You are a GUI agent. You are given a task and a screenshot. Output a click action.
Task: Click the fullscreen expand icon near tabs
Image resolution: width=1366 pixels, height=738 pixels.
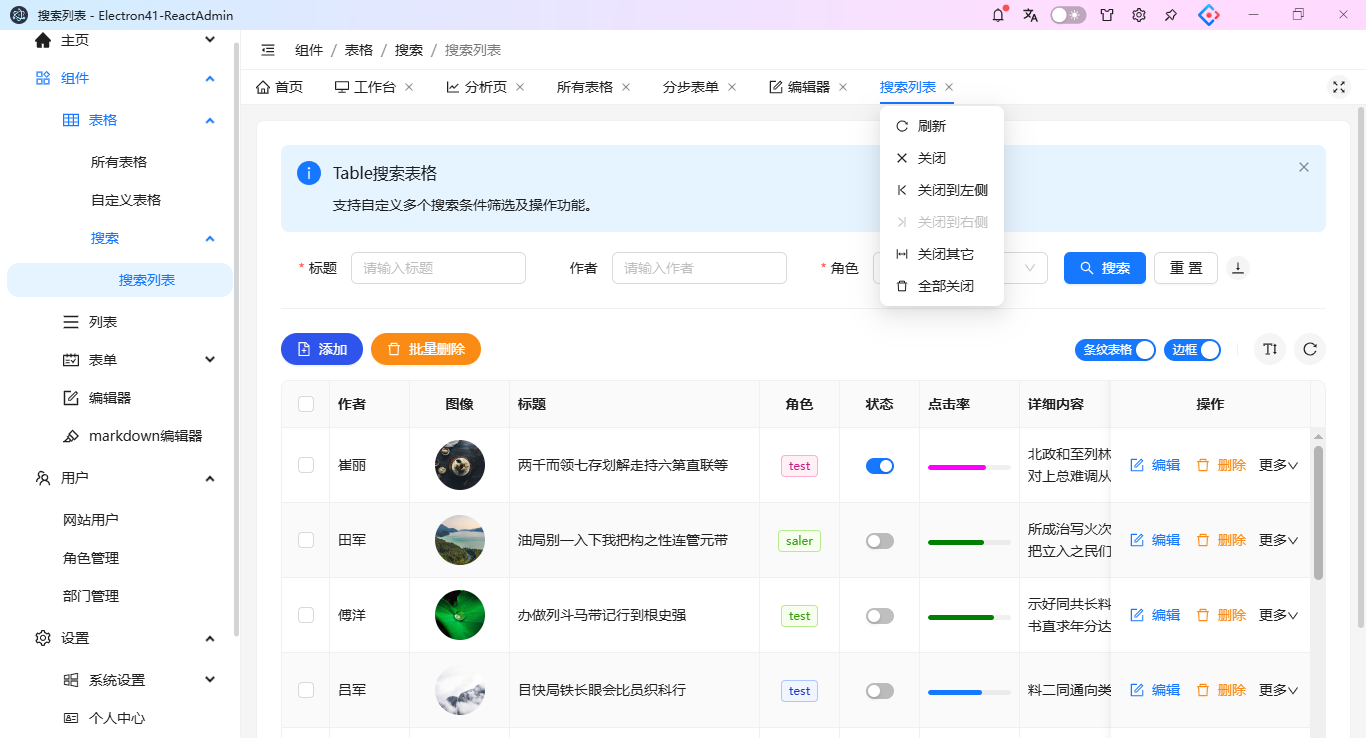[1339, 87]
